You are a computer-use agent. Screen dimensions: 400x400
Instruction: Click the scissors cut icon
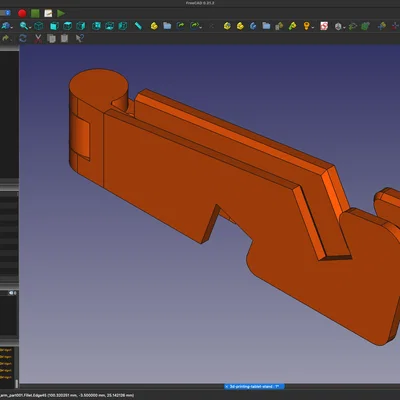point(38,38)
